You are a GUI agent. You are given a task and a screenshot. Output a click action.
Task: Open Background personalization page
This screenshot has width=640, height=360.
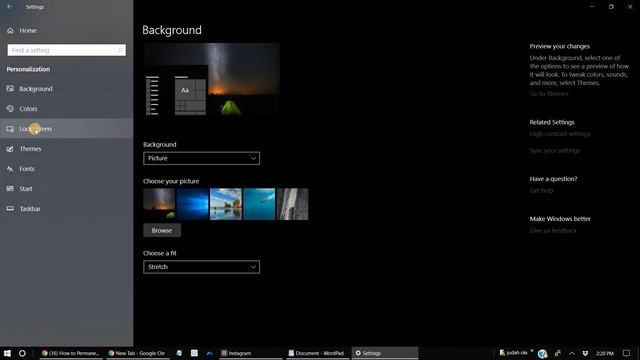pyautogui.click(x=67, y=89)
